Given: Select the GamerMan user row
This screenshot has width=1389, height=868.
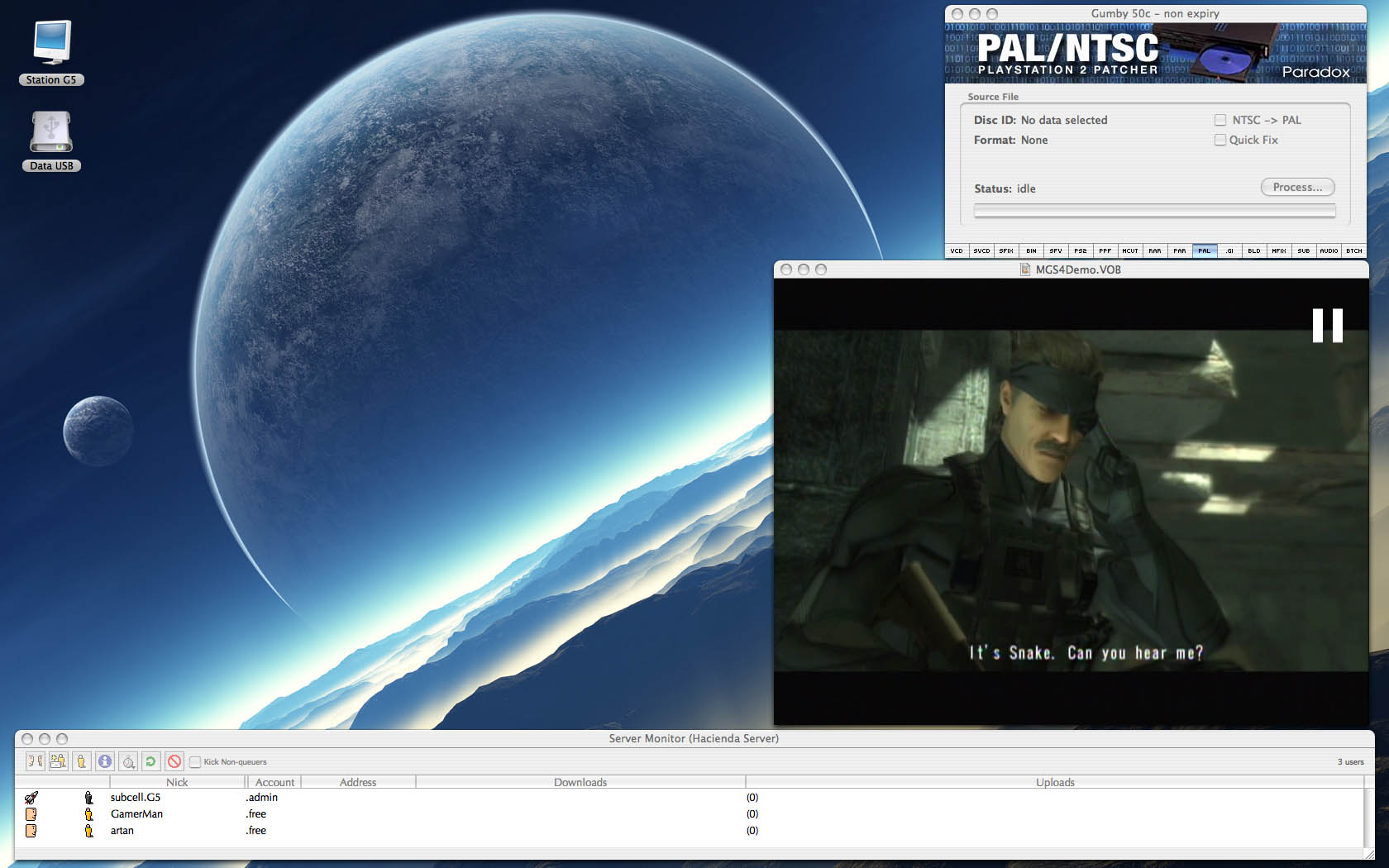Looking at the screenshot, I should (689, 814).
